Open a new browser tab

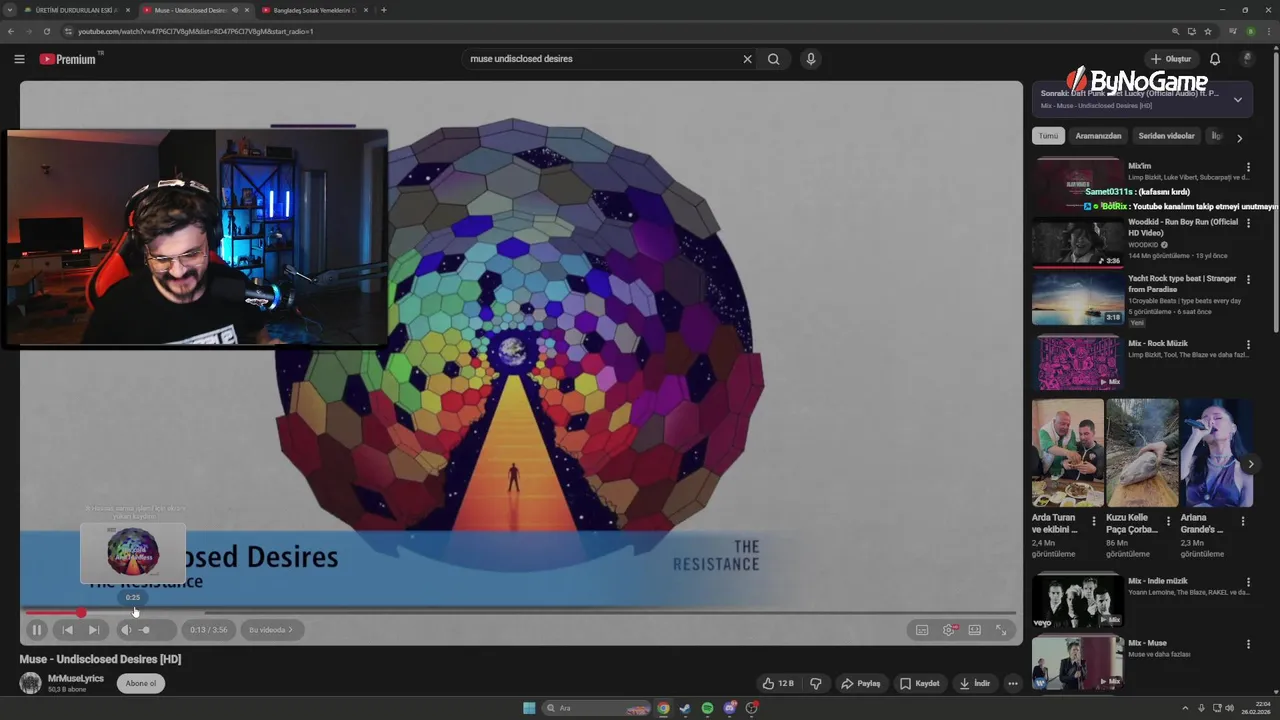point(384,10)
